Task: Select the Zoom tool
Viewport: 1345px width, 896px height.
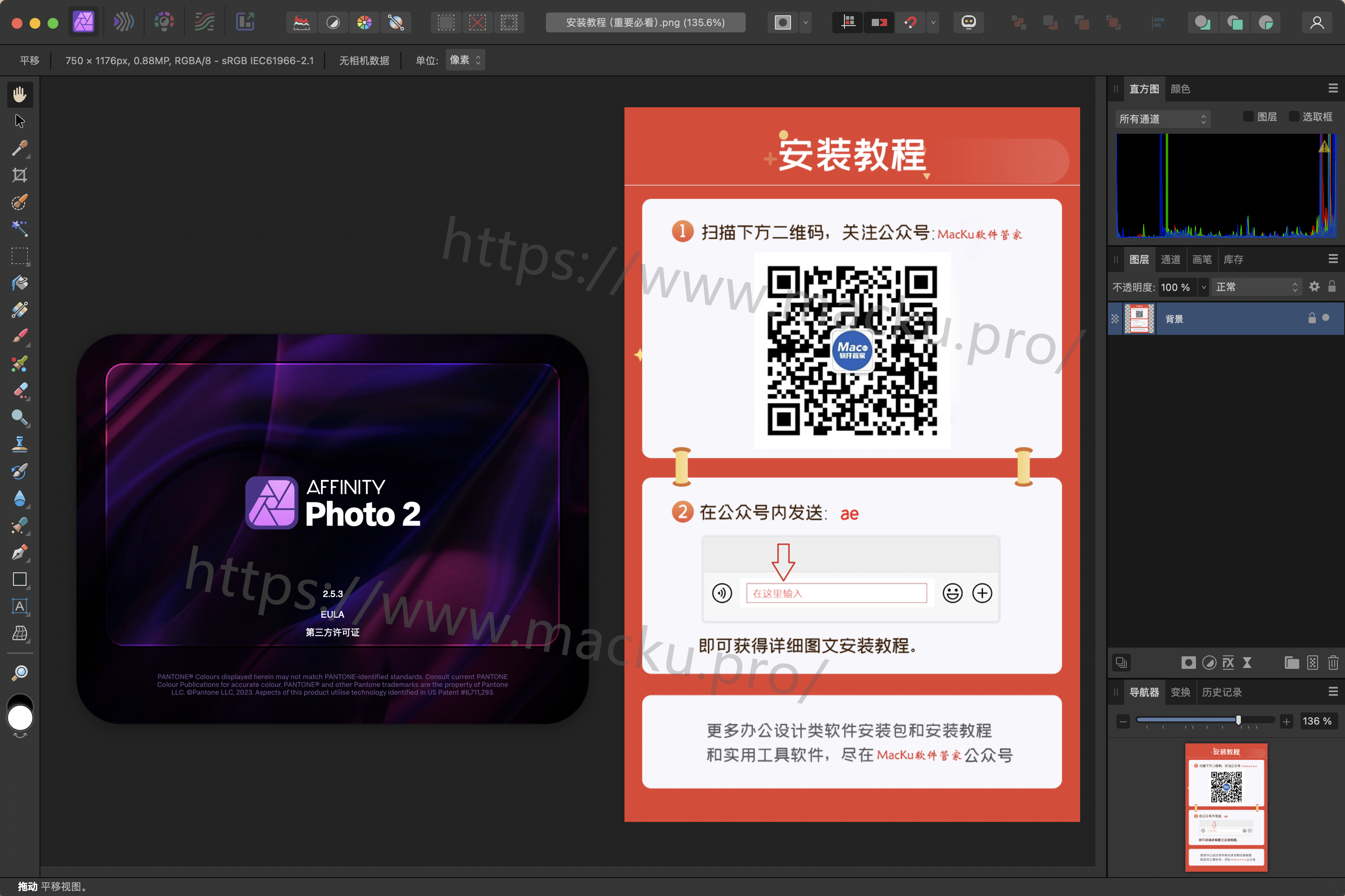Action: point(20,672)
